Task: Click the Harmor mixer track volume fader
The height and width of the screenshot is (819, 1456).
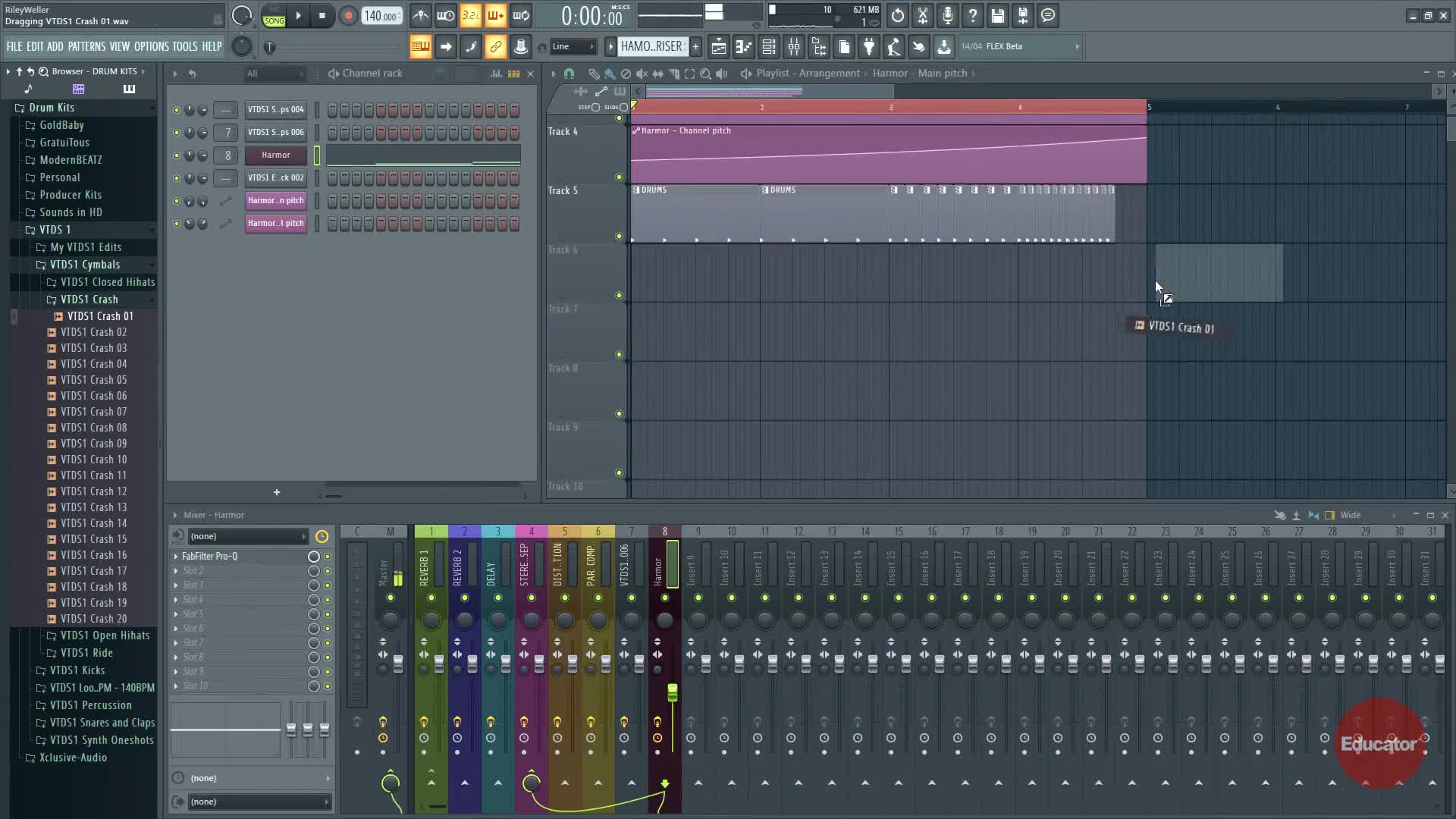Action: click(x=672, y=692)
